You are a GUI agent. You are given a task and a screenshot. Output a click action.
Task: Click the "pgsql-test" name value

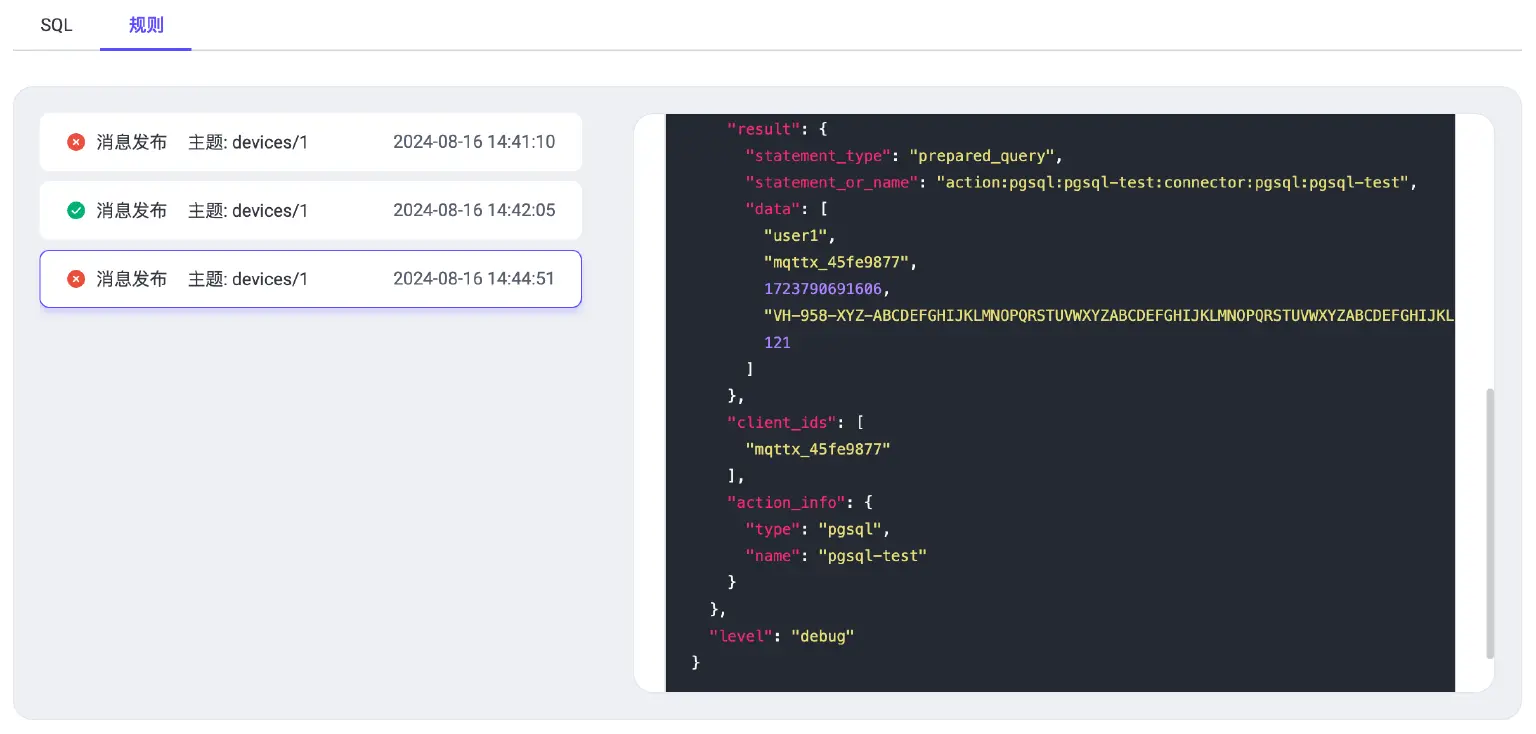point(872,555)
